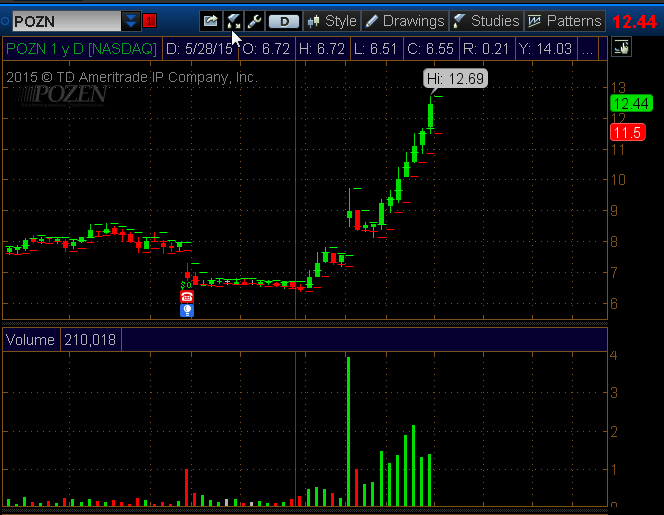Change the D timeframe button
Image resolution: width=664 pixels, height=515 pixels.
(x=284, y=21)
